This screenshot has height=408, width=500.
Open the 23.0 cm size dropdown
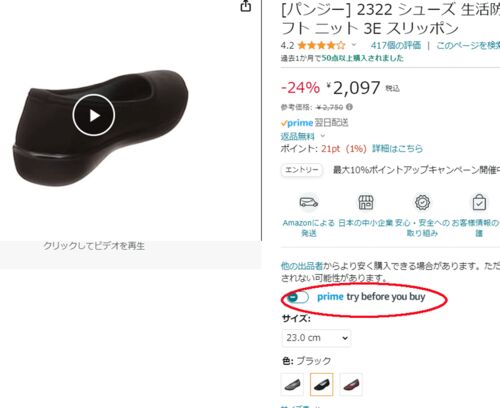tap(316, 338)
